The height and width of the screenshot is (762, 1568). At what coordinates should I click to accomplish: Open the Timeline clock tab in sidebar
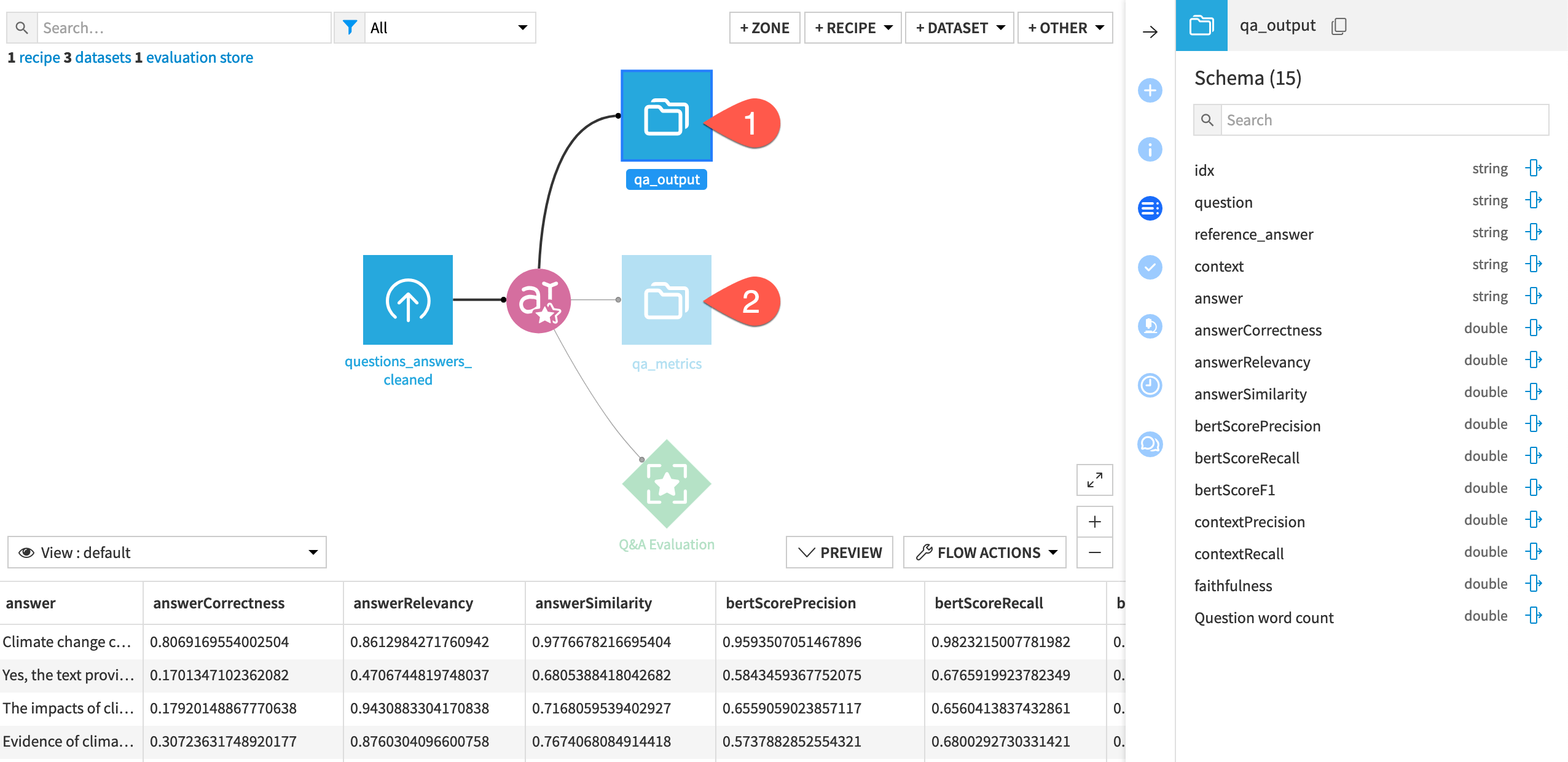(1150, 385)
